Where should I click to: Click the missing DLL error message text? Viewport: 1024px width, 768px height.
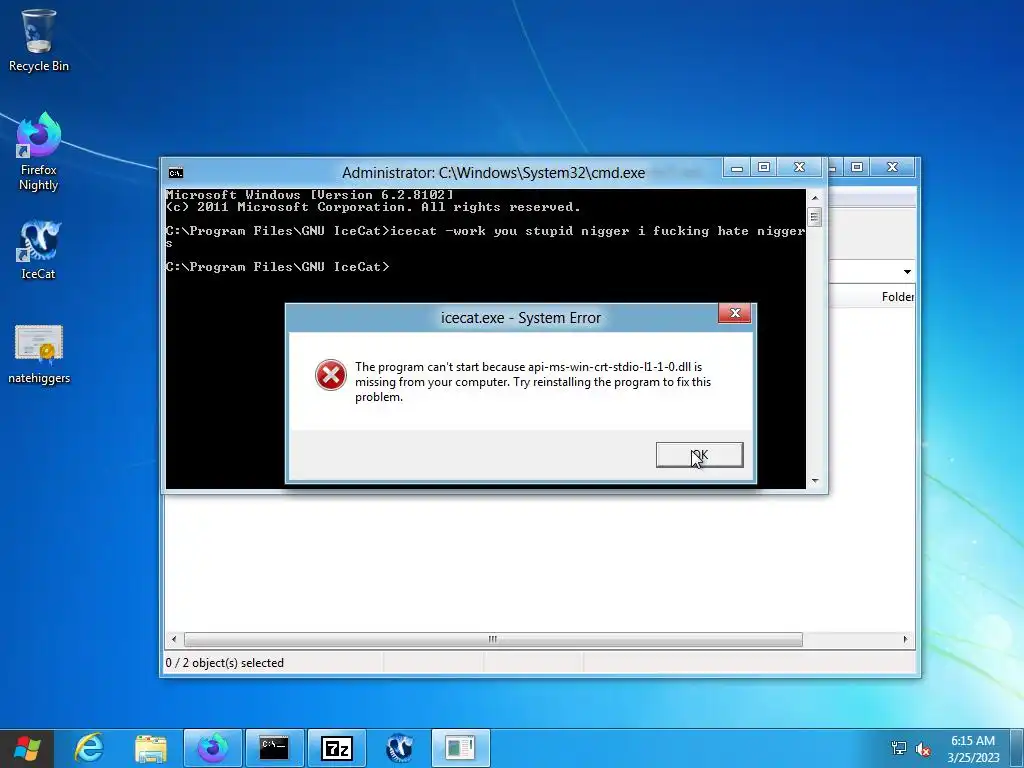533,382
